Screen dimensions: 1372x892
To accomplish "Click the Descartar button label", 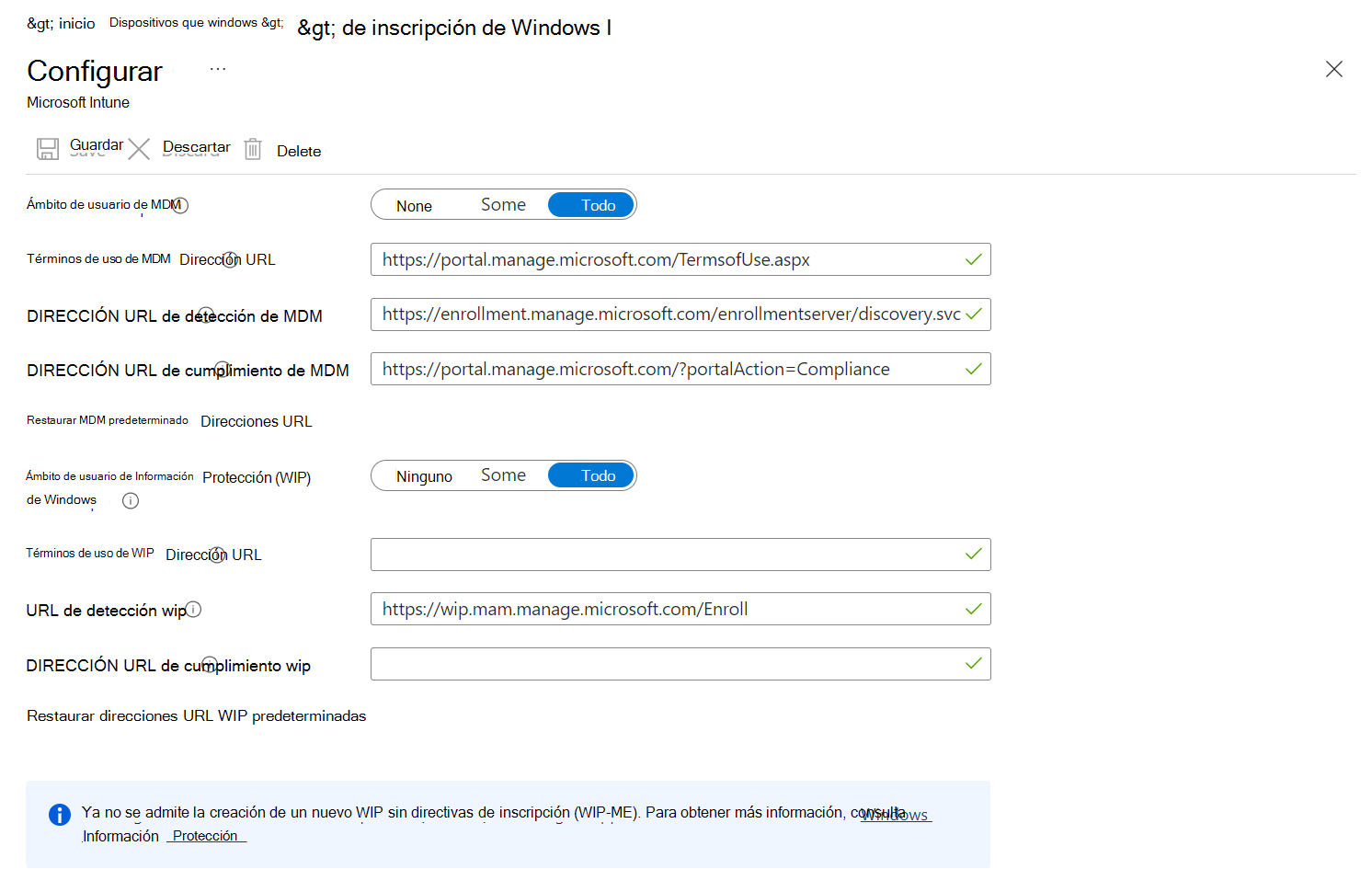I will tap(197, 147).
